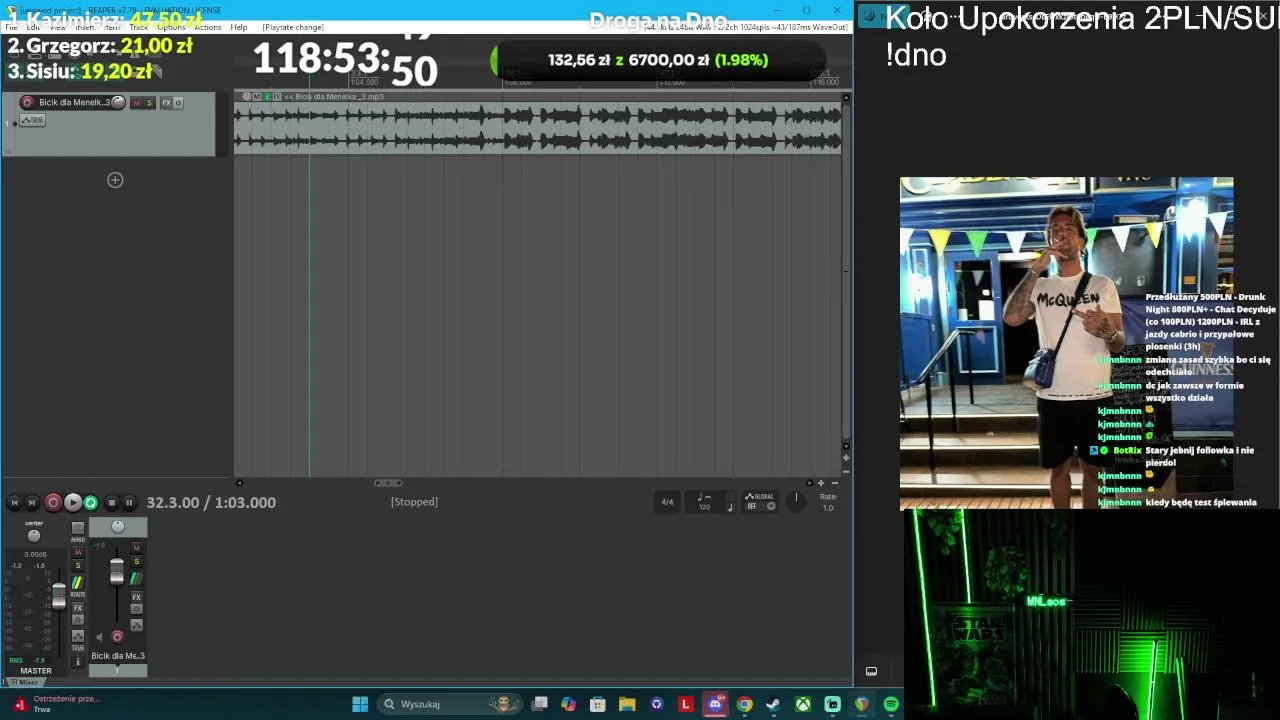Open the Trim envelope button on track panel
Viewport: 1280px width, 720px height.
coord(33,120)
